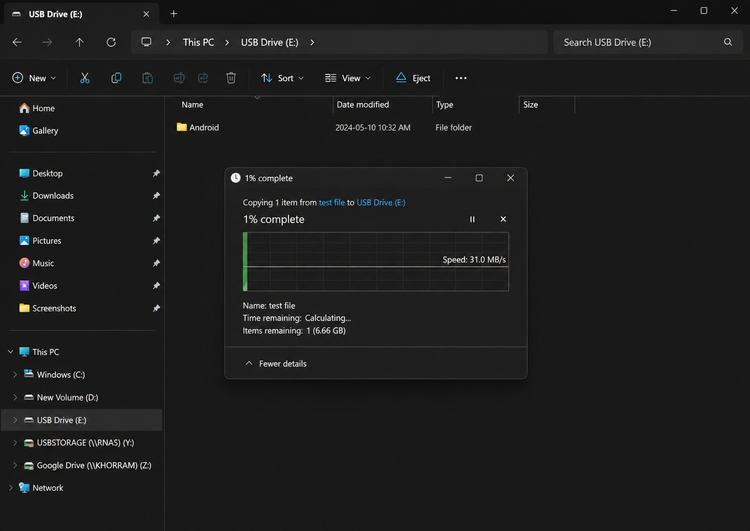Click the PC monitor icon in address bar
The height and width of the screenshot is (531, 750).
(146, 42)
